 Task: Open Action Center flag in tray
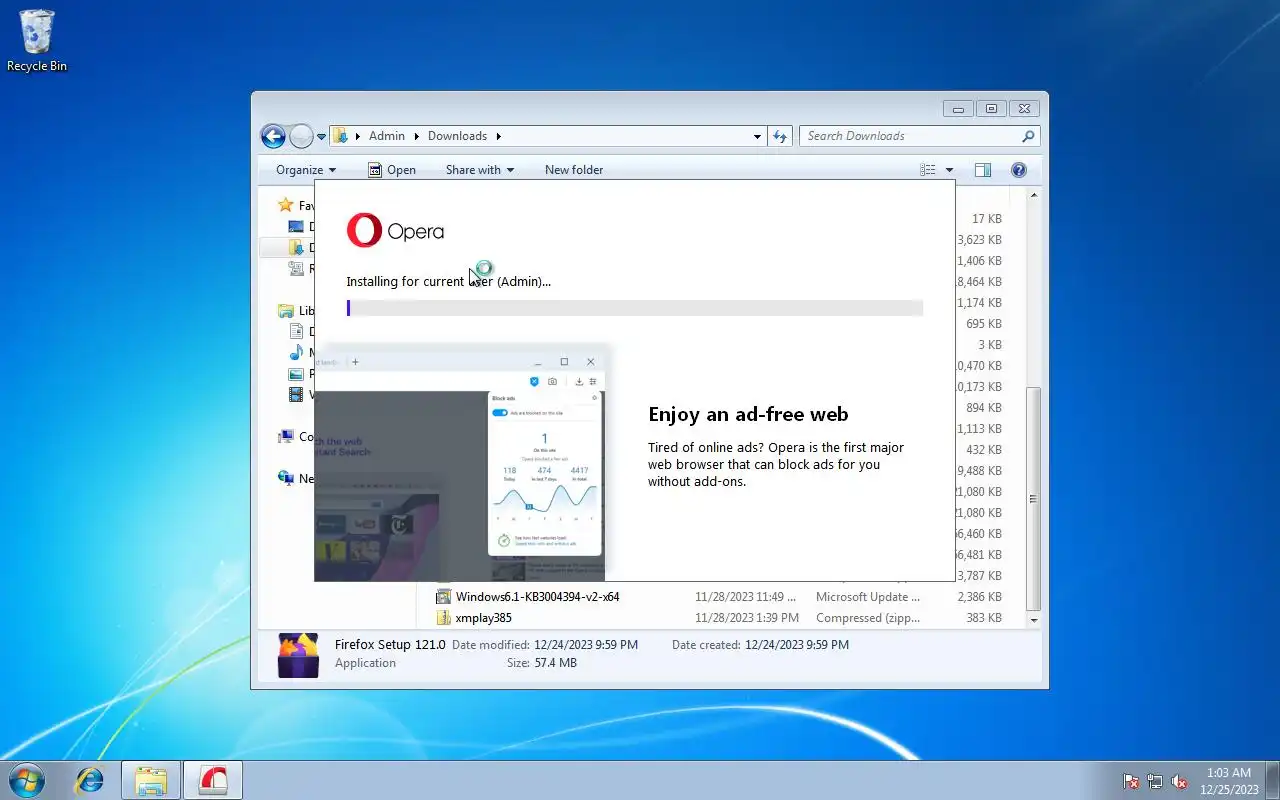coord(1131,781)
